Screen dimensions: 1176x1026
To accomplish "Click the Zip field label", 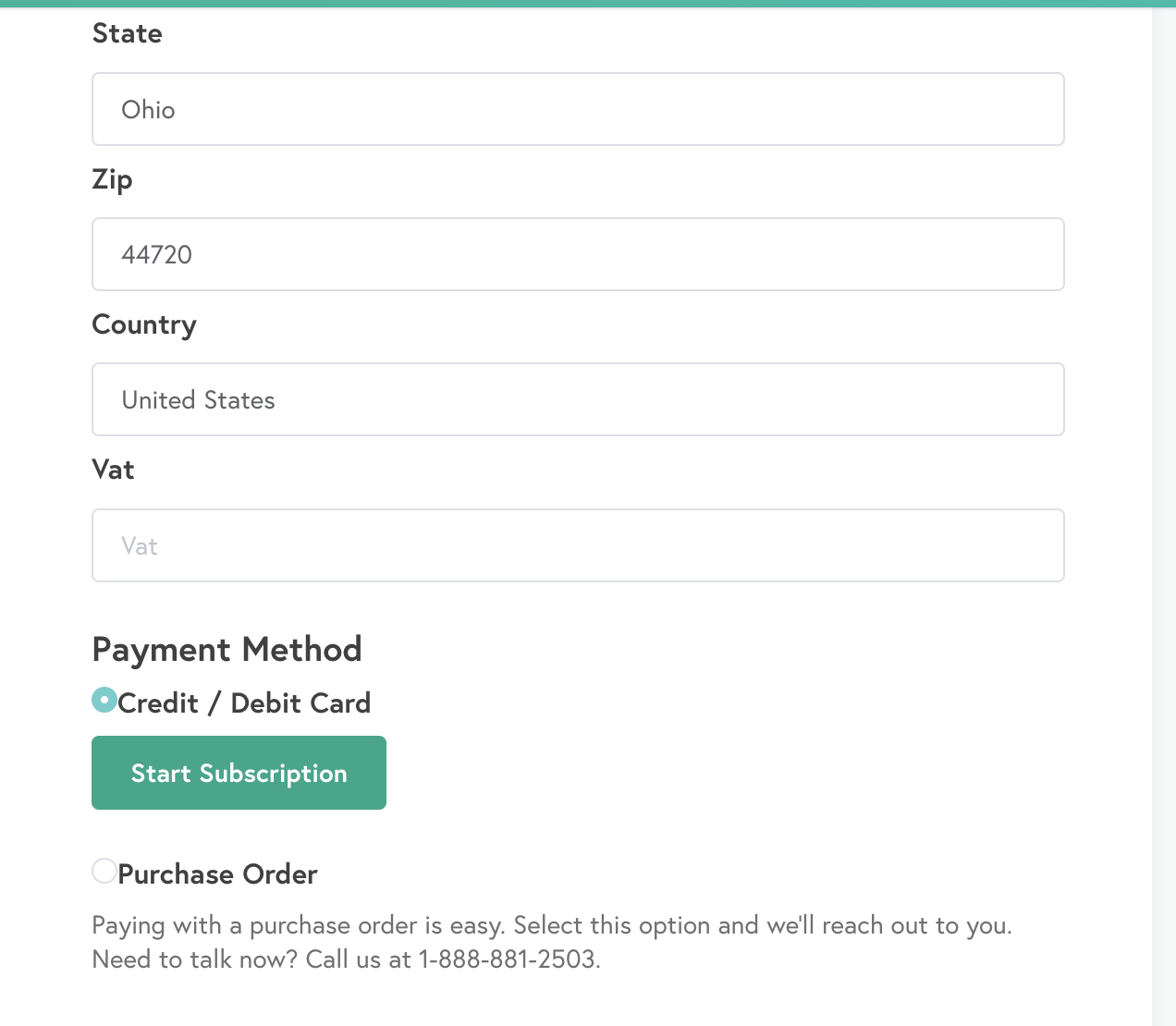I will pos(112,179).
